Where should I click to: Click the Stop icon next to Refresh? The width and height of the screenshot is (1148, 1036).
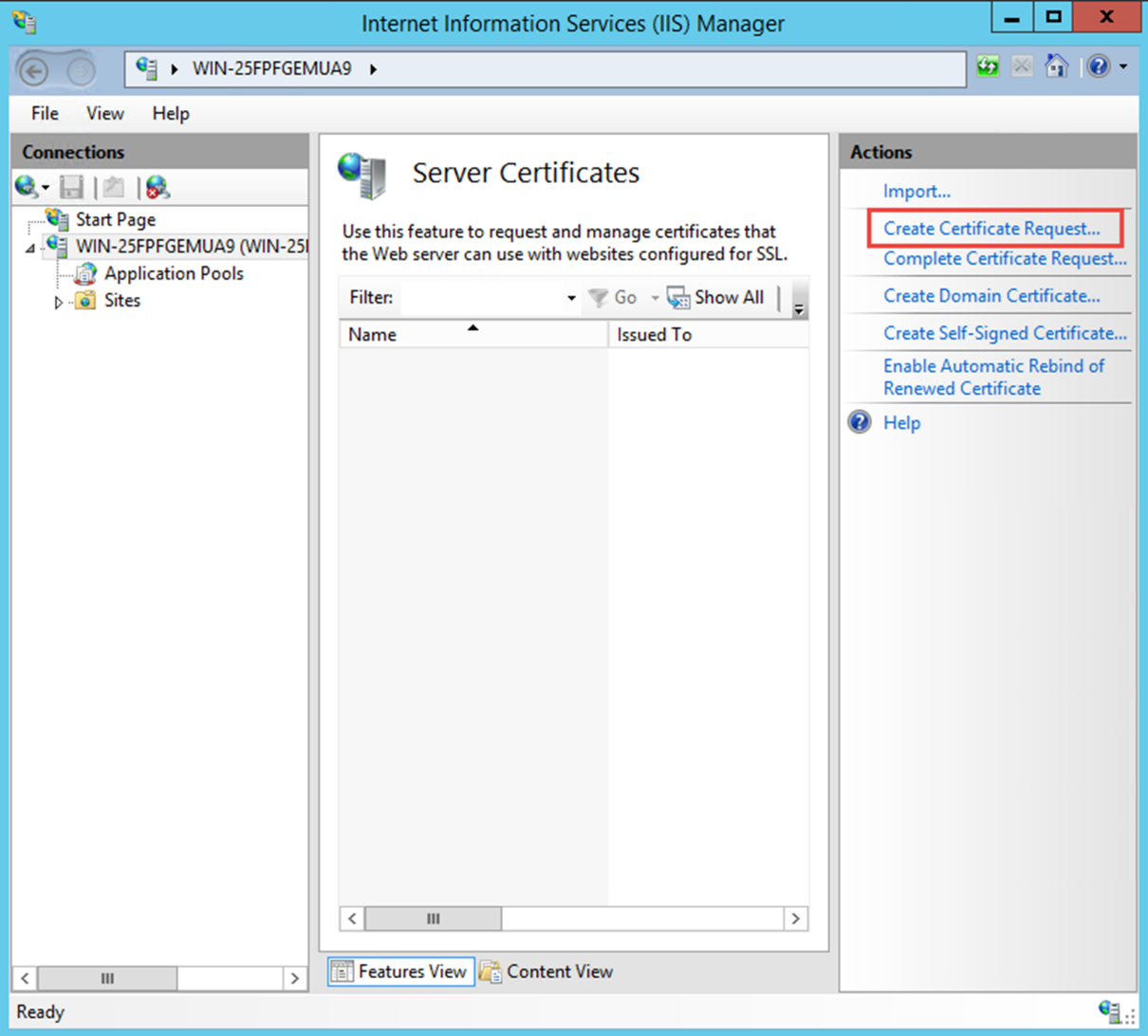click(1022, 66)
